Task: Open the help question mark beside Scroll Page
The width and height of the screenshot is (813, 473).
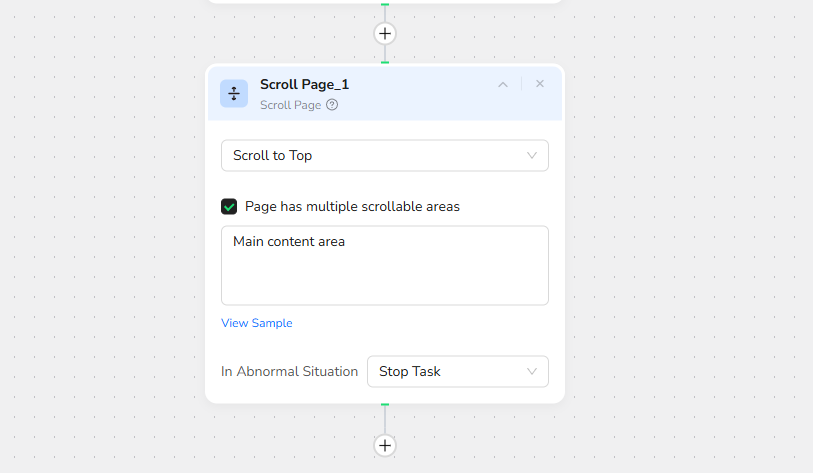Action: click(x=332, y=105)
